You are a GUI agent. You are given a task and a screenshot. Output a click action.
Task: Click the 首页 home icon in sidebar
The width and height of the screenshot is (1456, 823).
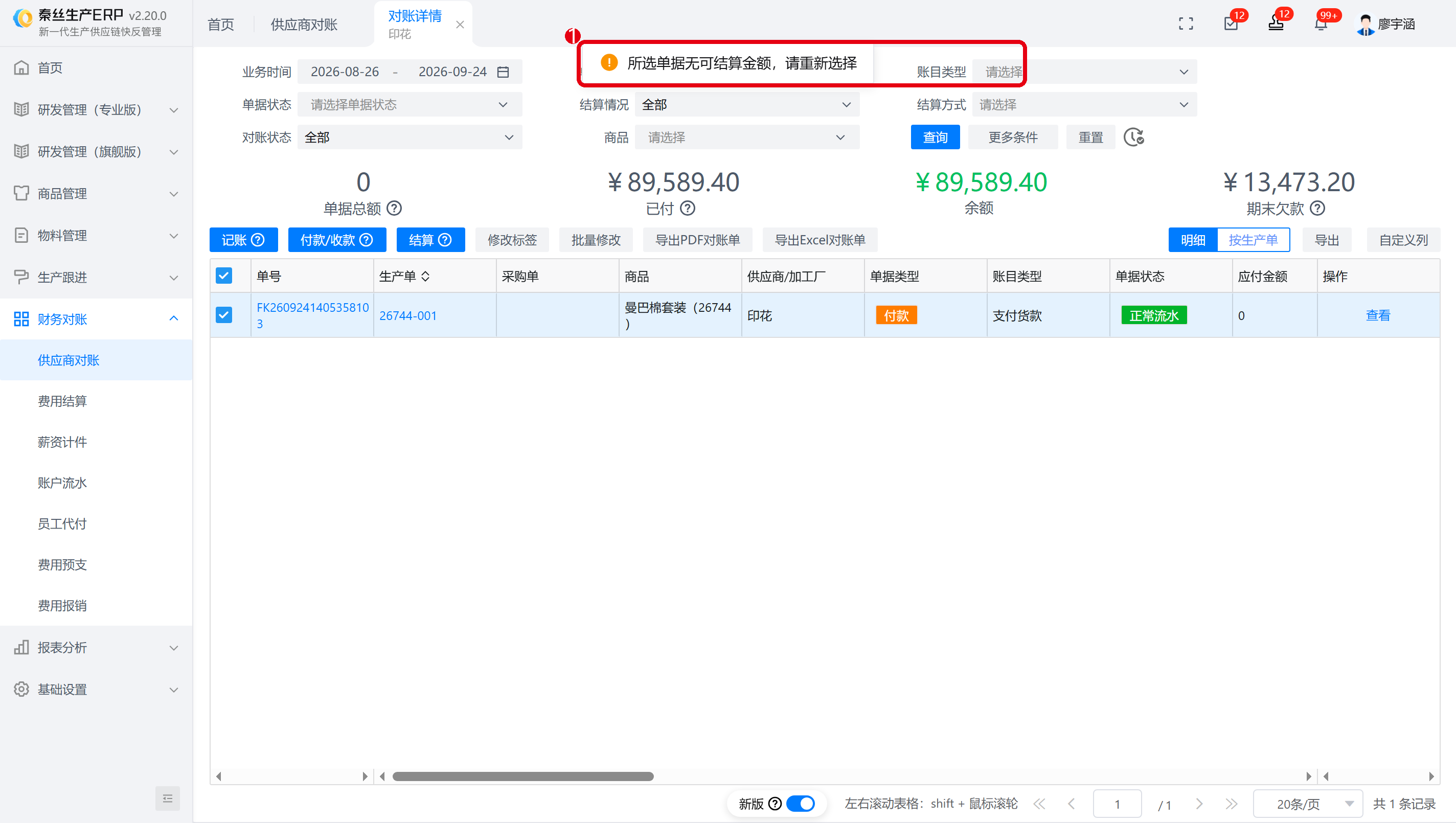tap(21, 67)
